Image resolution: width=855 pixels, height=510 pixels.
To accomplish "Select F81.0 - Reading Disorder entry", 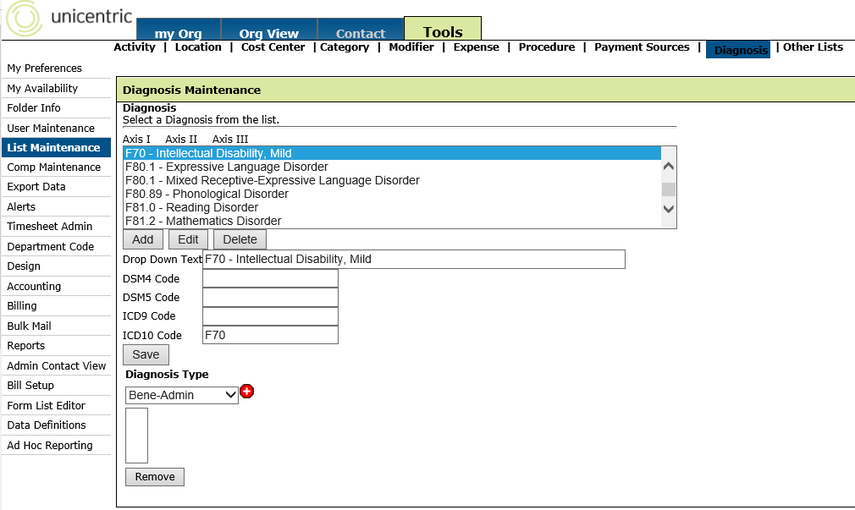I will point(392,207).
